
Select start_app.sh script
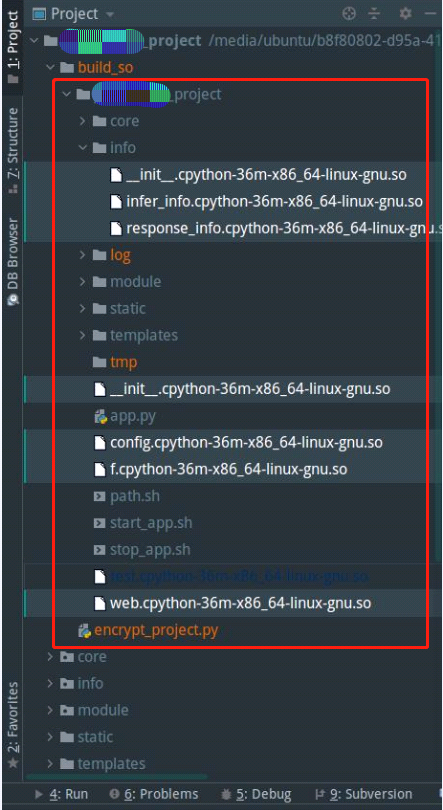[x=151, y=523]
